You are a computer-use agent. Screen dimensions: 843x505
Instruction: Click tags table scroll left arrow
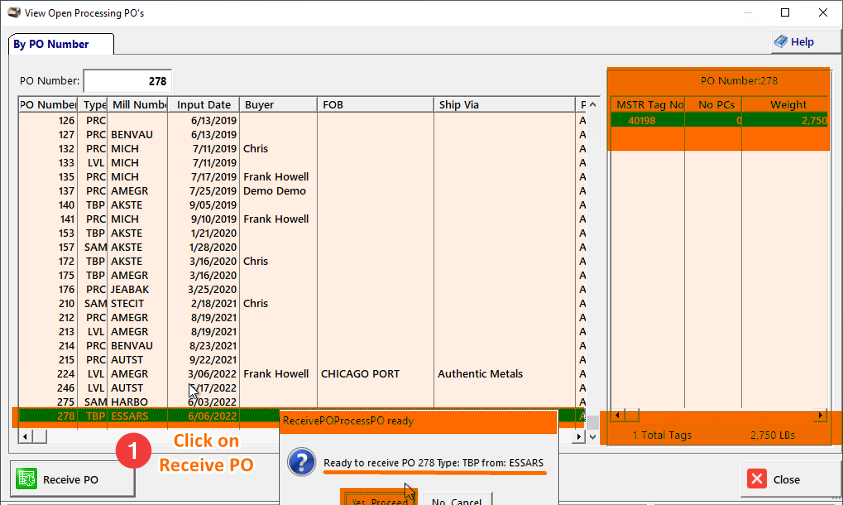[x=617, y=415]
